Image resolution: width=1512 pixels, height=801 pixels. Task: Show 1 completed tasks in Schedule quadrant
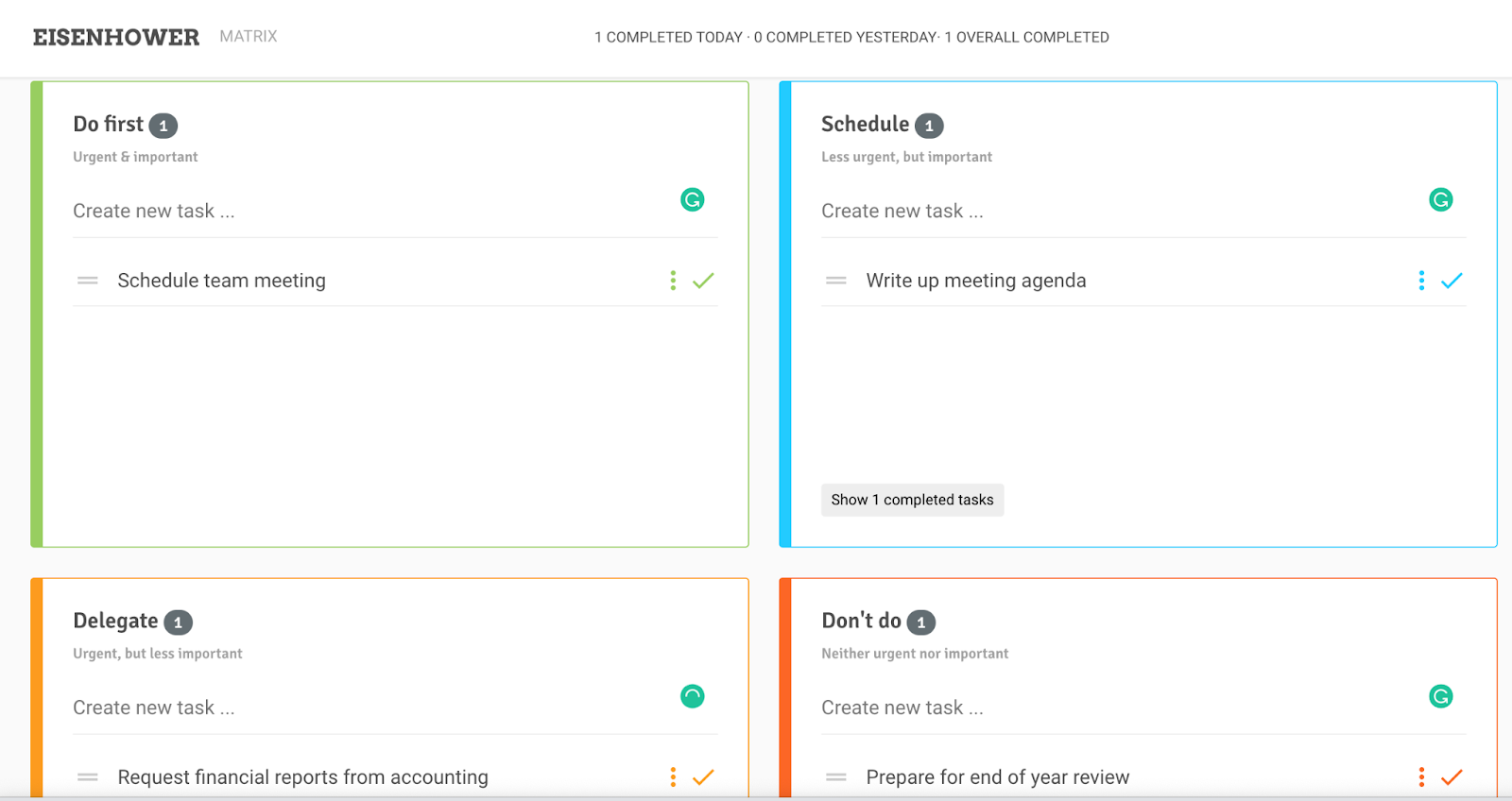[912, 500]
